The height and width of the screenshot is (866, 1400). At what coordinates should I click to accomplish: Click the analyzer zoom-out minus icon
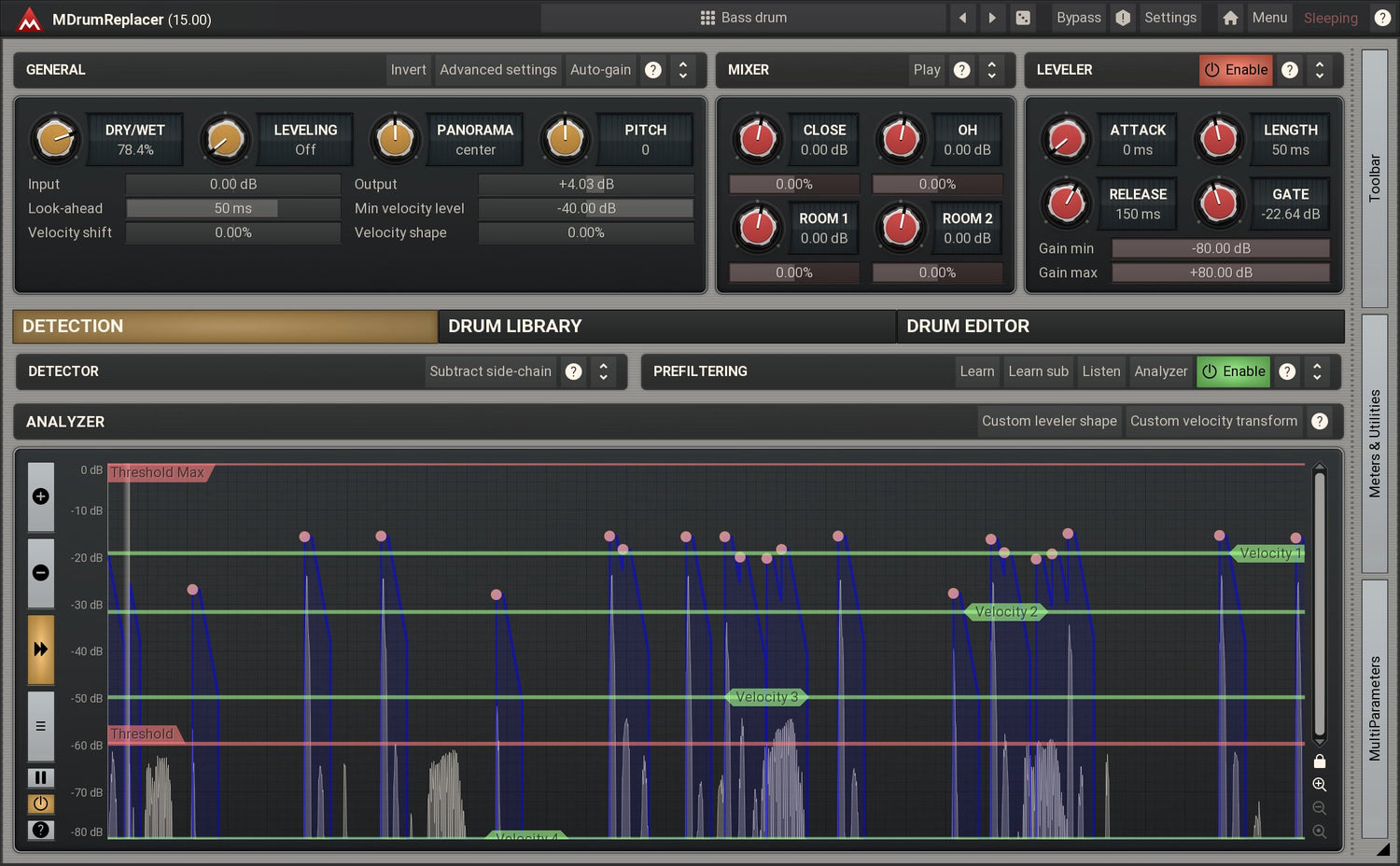pos(41,573)
